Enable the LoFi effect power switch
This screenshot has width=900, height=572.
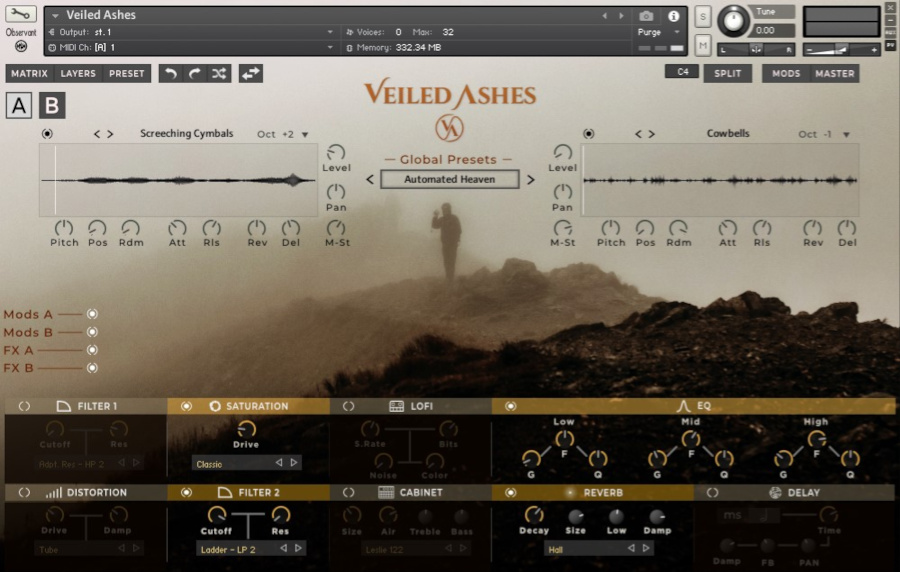348,406
